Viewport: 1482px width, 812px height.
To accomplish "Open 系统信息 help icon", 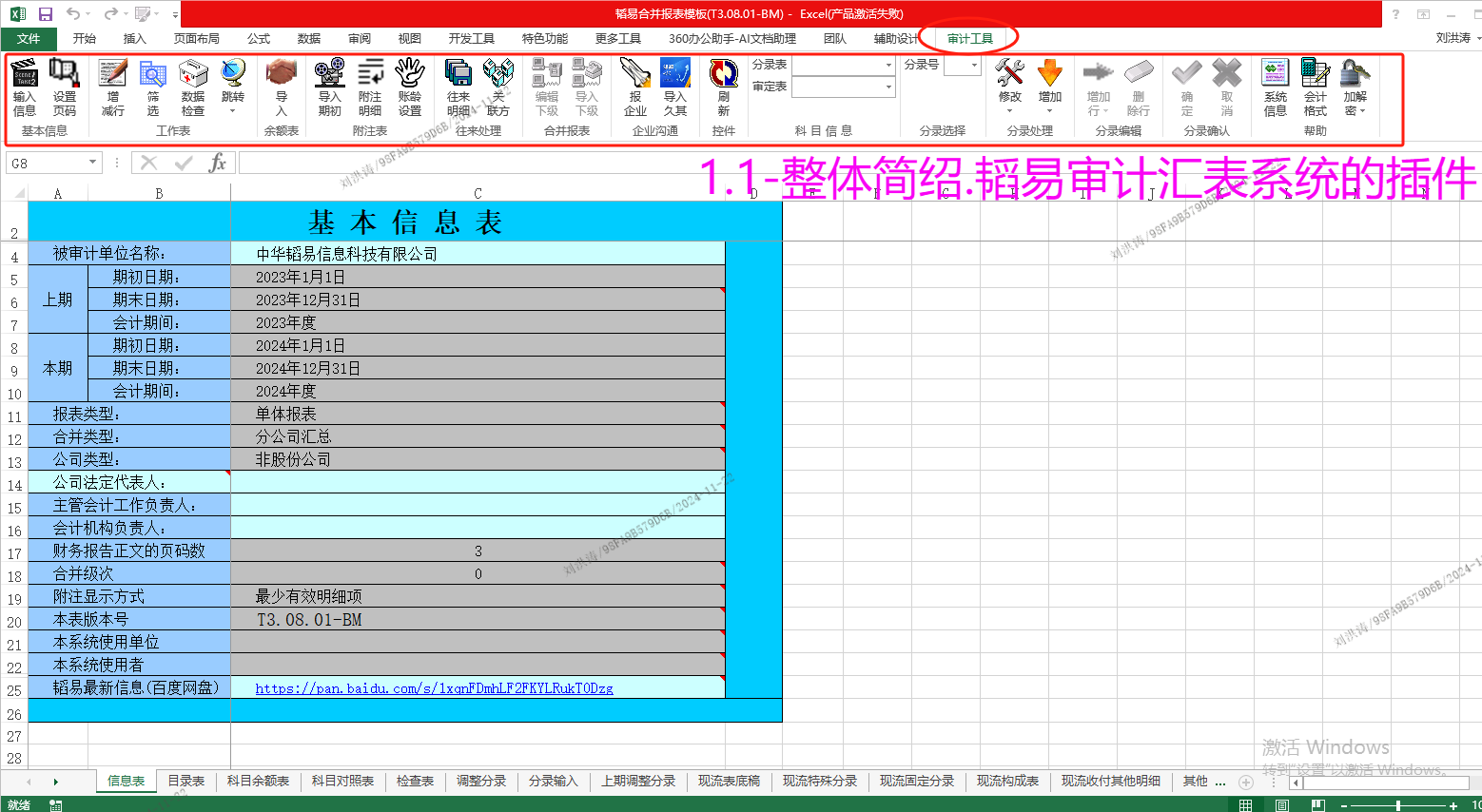I will click(1275, 73).
